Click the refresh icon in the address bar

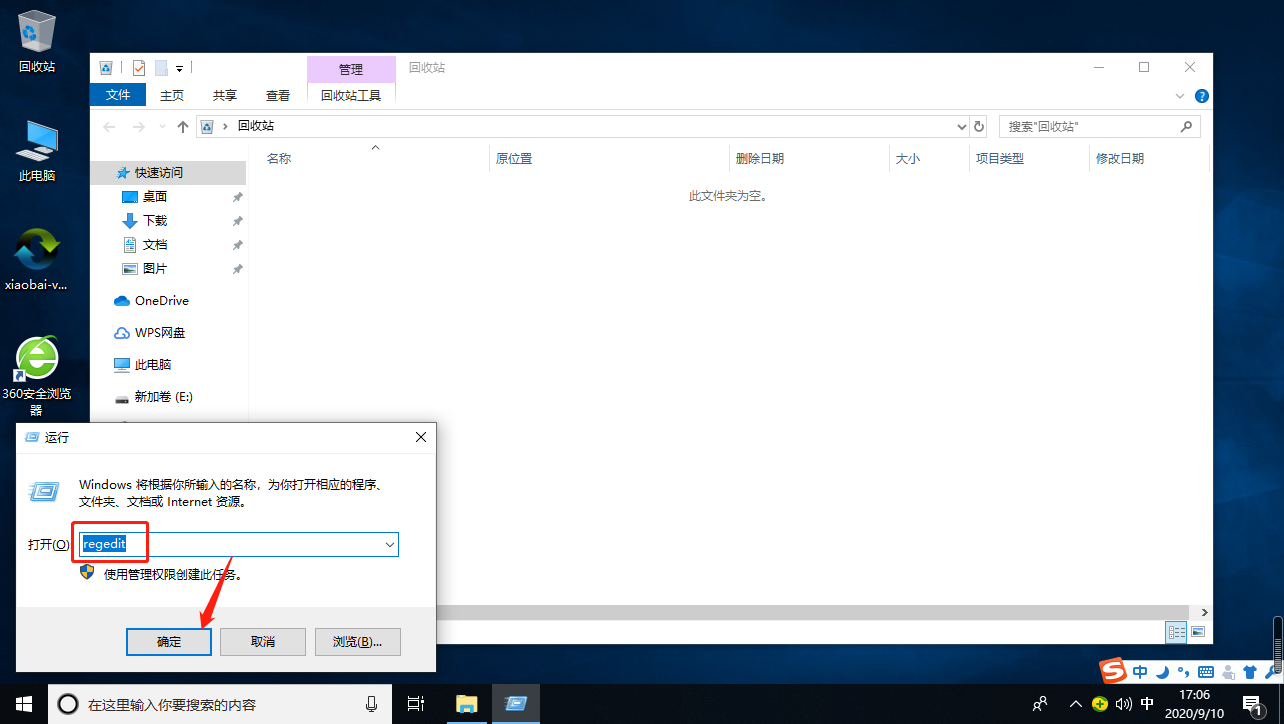pos(978,126)
